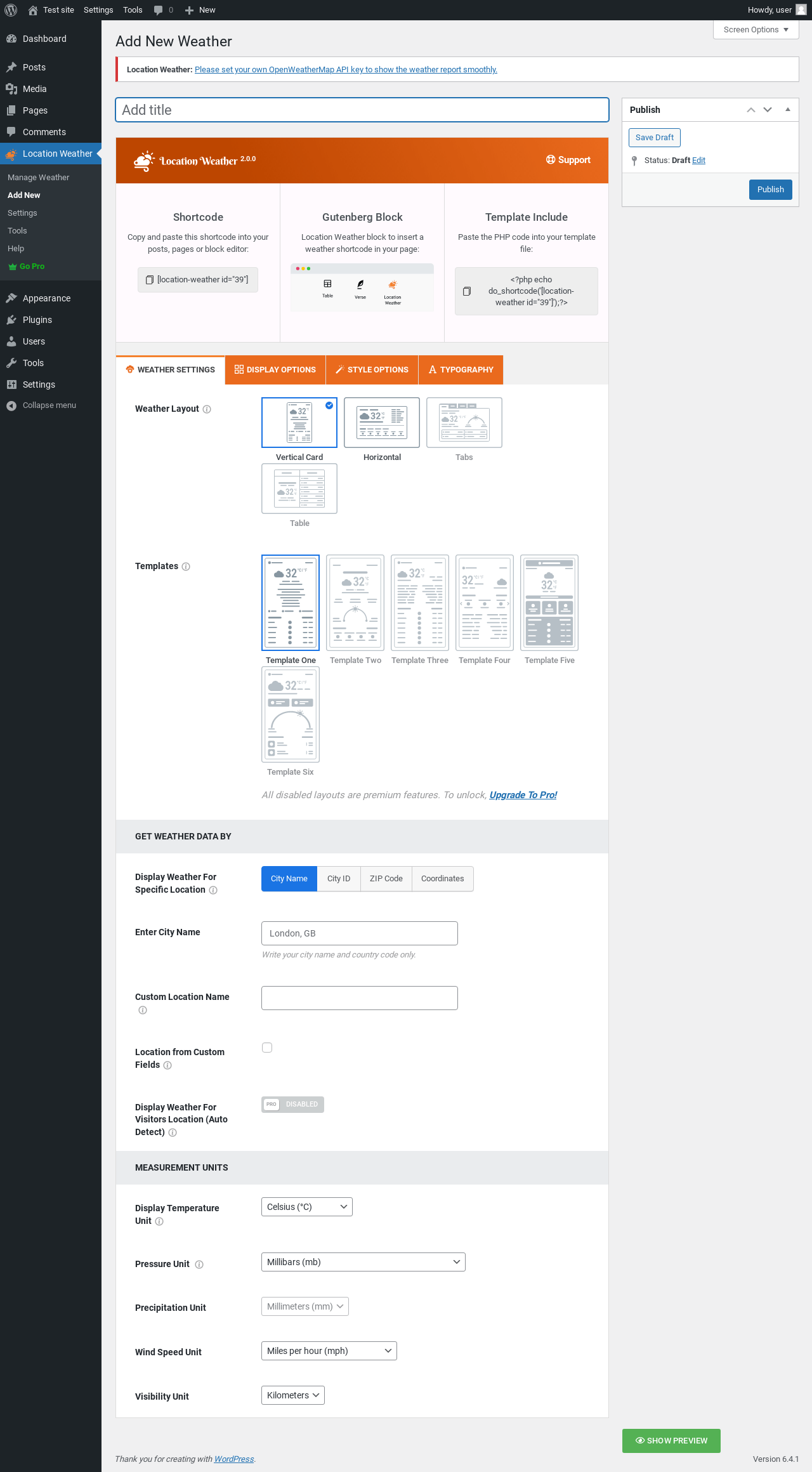
Task: Click the WordPress logo in admin bar
Action: [x=11, y=10]
